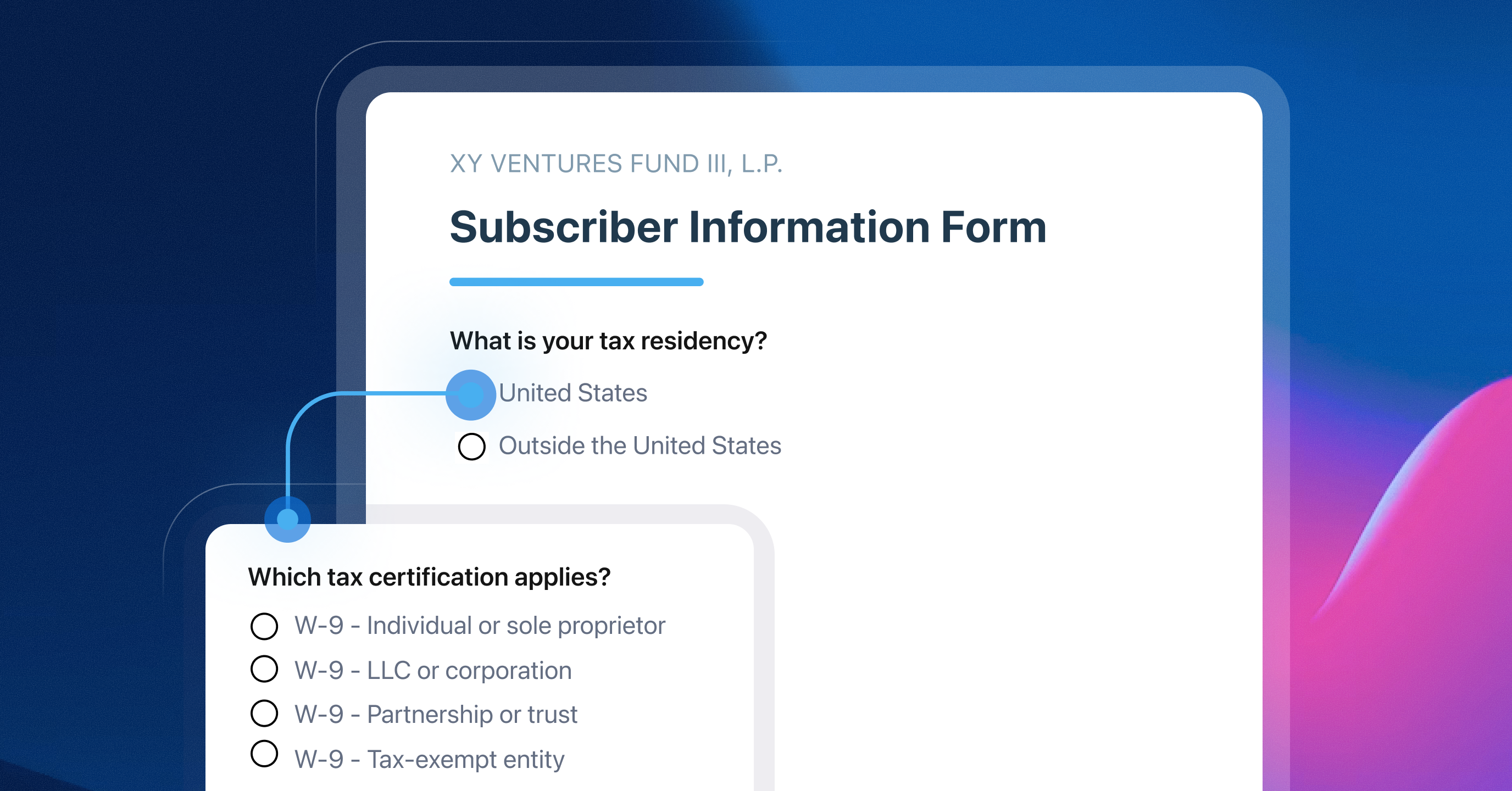The image size is (1512, 791).
Task: Click the 'W-9 - Partnership or trust' label
Action: [436, 715]
